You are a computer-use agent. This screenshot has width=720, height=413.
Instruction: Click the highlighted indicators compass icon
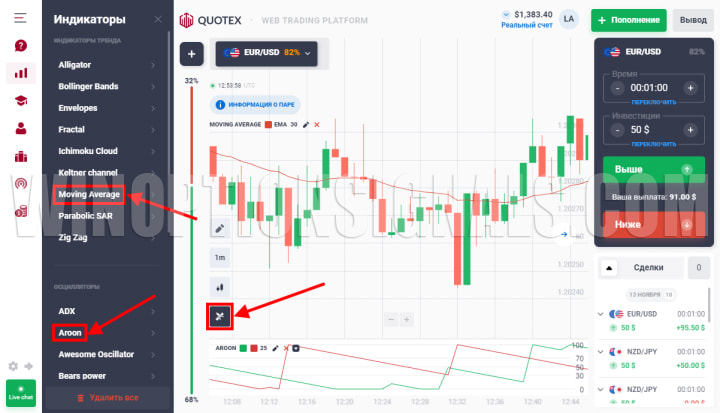click(219, 316)
